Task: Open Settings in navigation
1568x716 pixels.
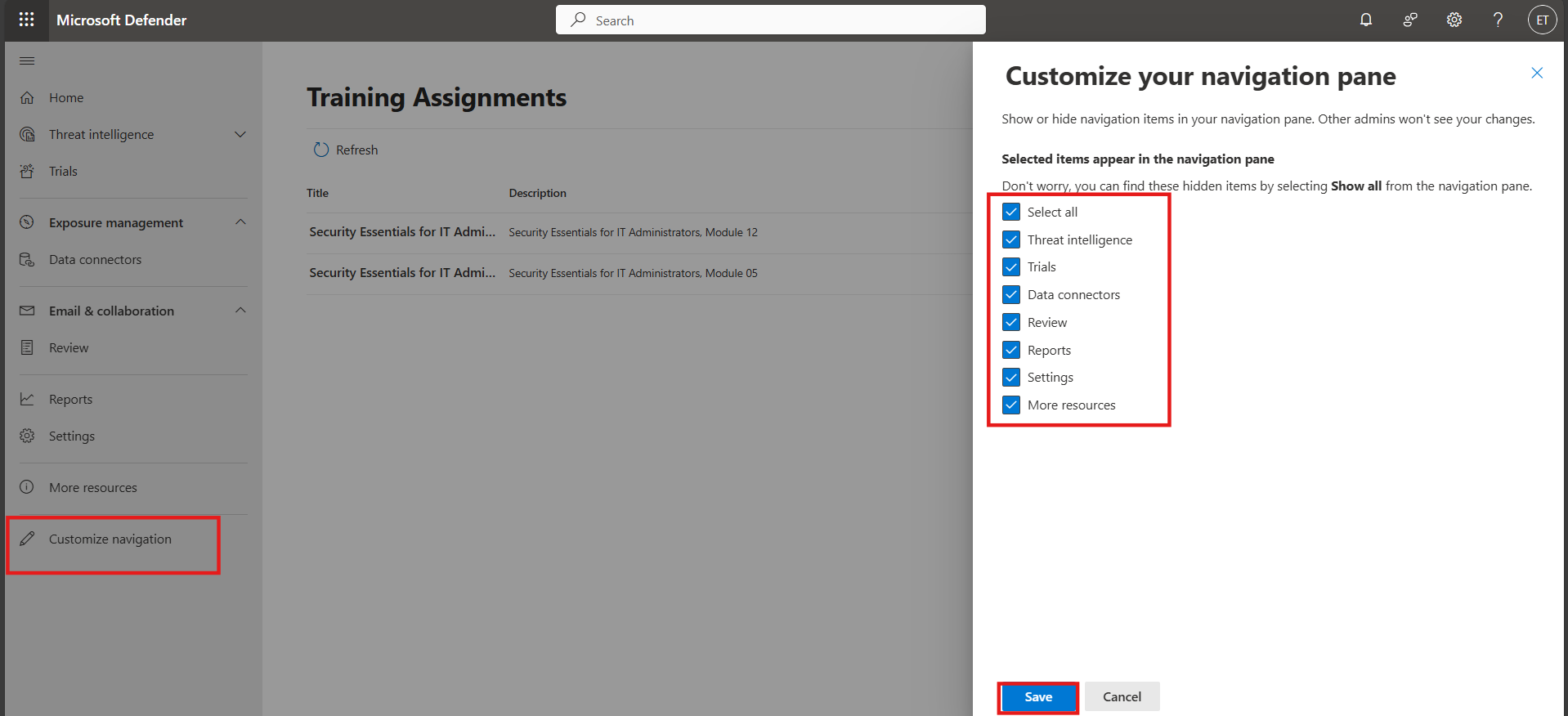Action: point(72,436)
